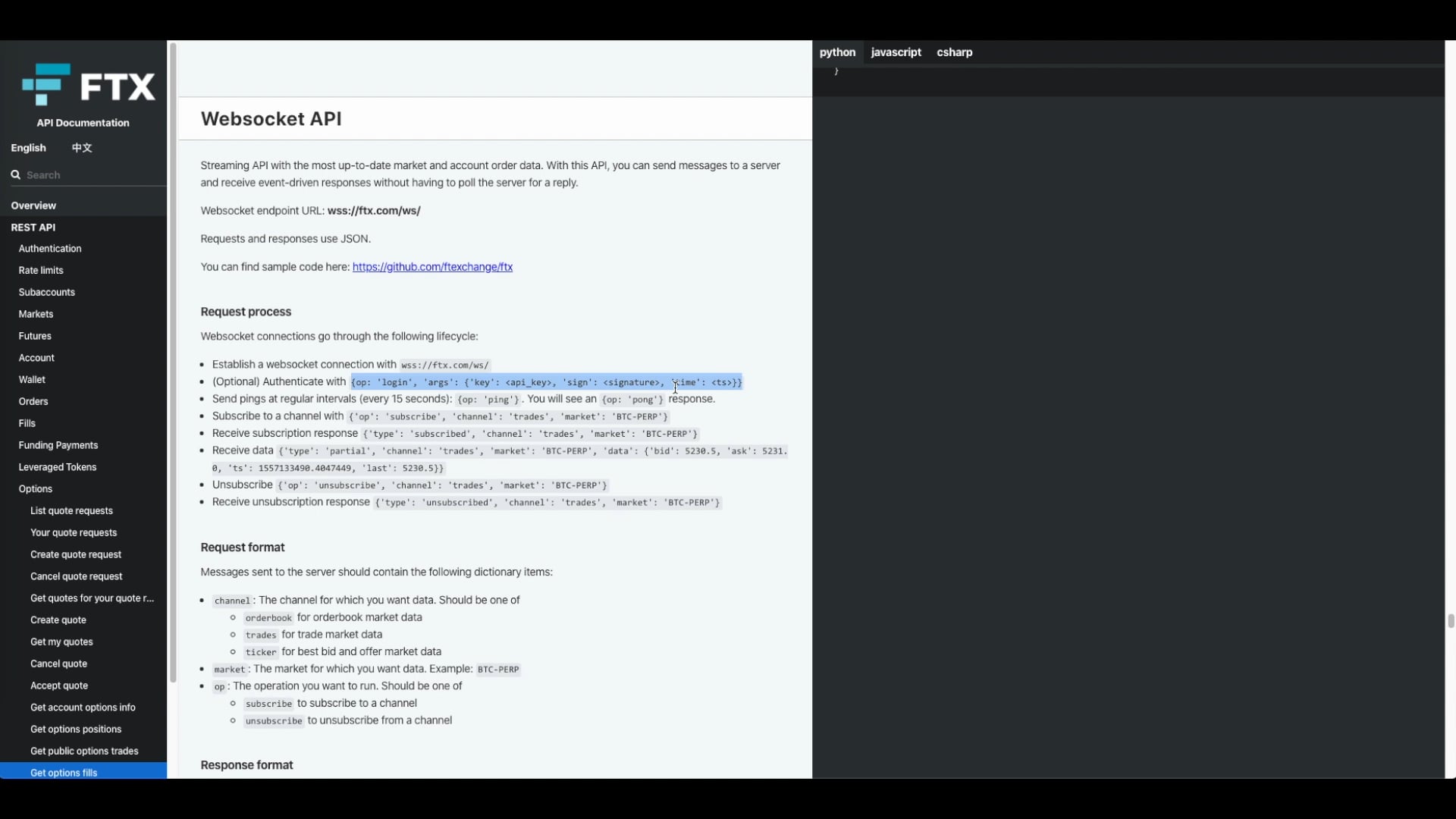Open the Rate limits docs entry
Screen dimensions: 1456x819
(41, 271)
